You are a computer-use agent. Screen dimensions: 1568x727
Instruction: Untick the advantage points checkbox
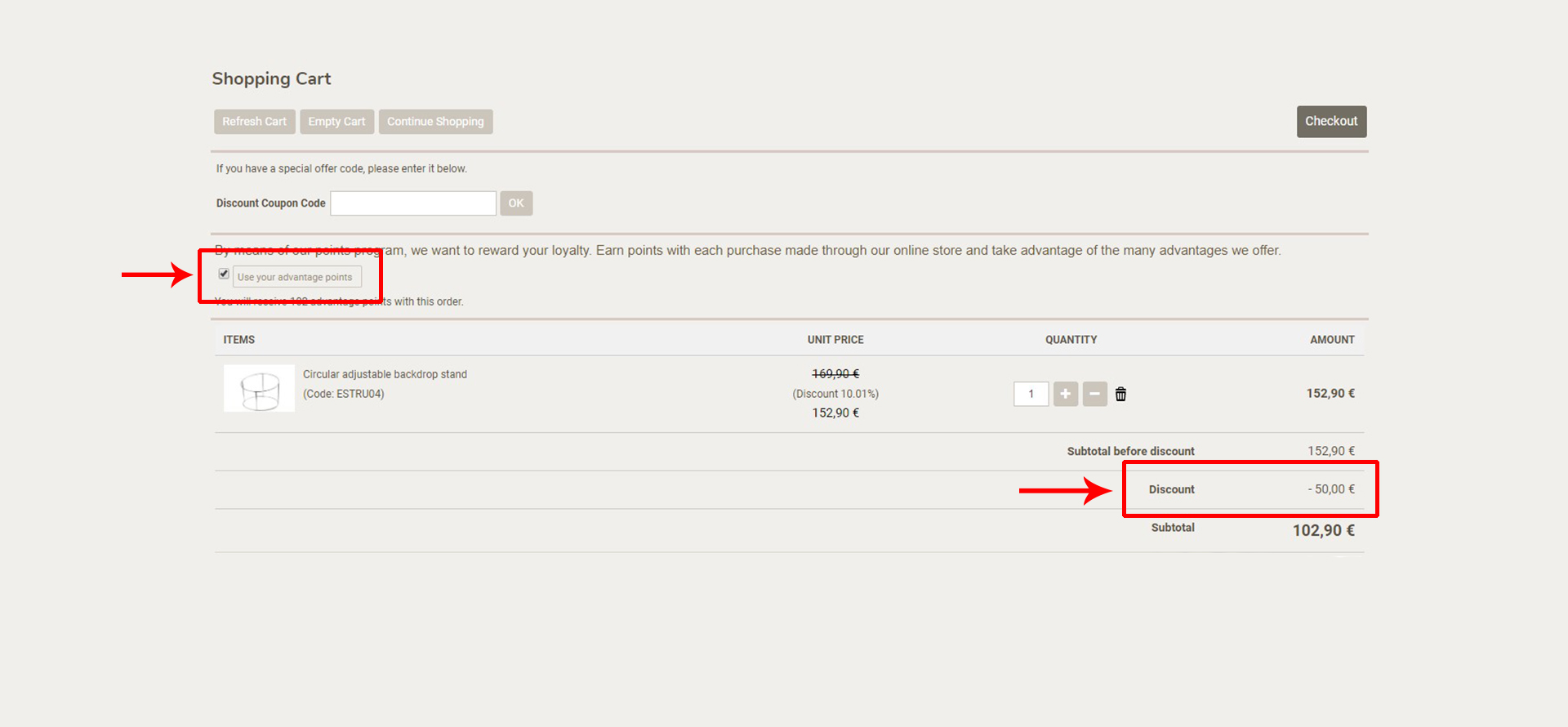click(224, 274)
